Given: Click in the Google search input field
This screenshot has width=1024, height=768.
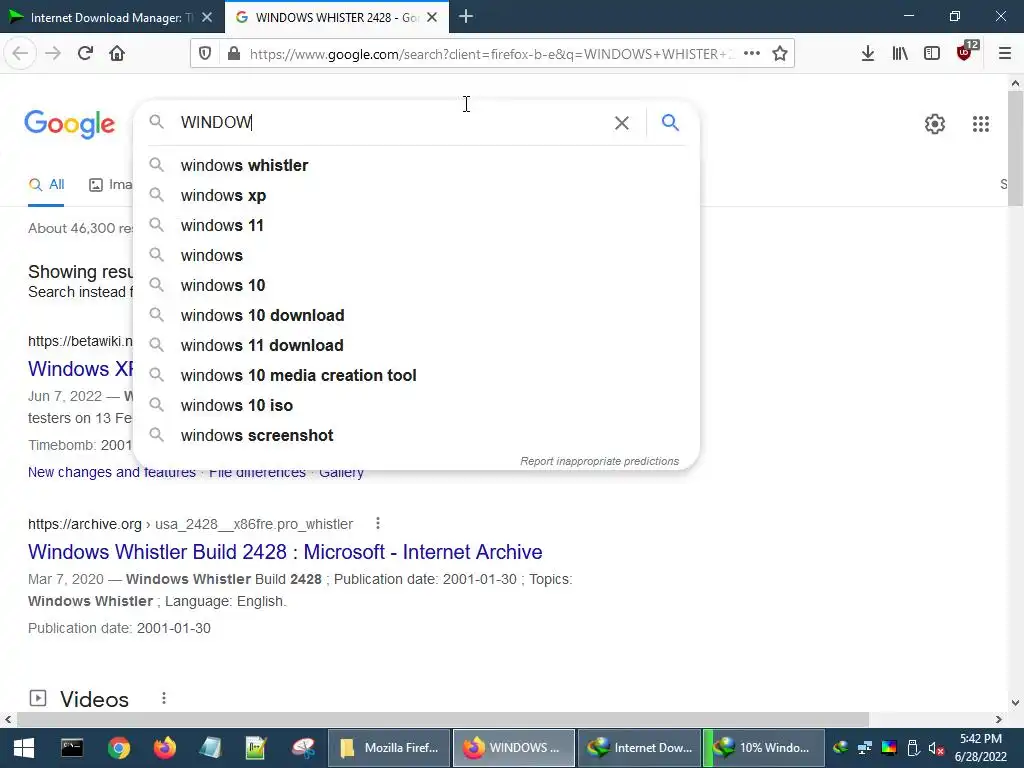Looking at the screenshot, I should tap(392, 122).
